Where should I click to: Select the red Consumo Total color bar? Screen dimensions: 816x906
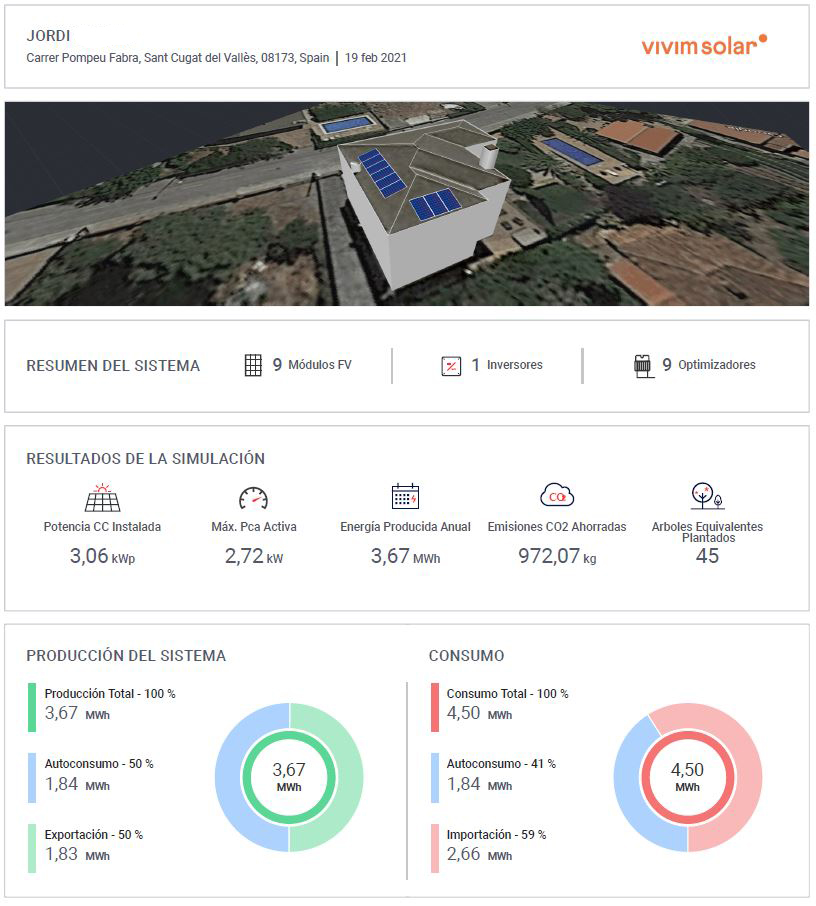[x=434, y=706]
